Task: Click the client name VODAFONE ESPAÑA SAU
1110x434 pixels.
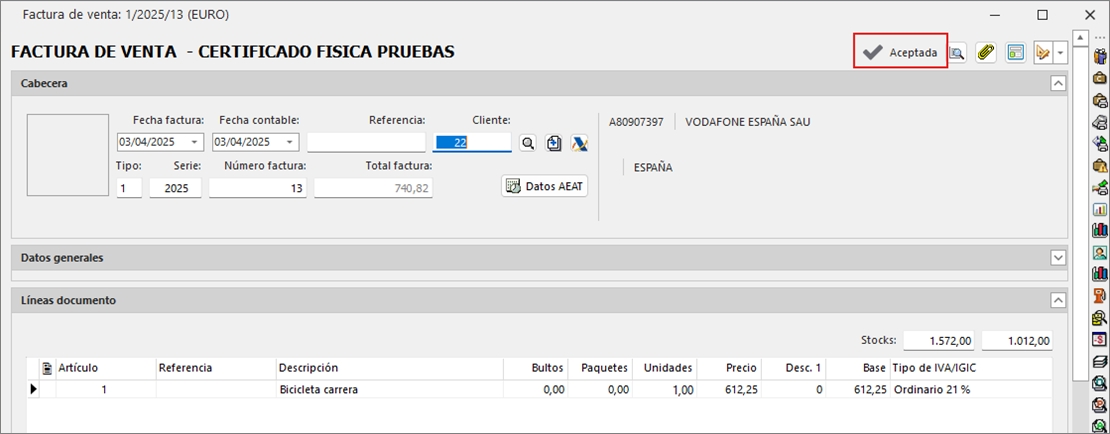Action: coord(748,122)
